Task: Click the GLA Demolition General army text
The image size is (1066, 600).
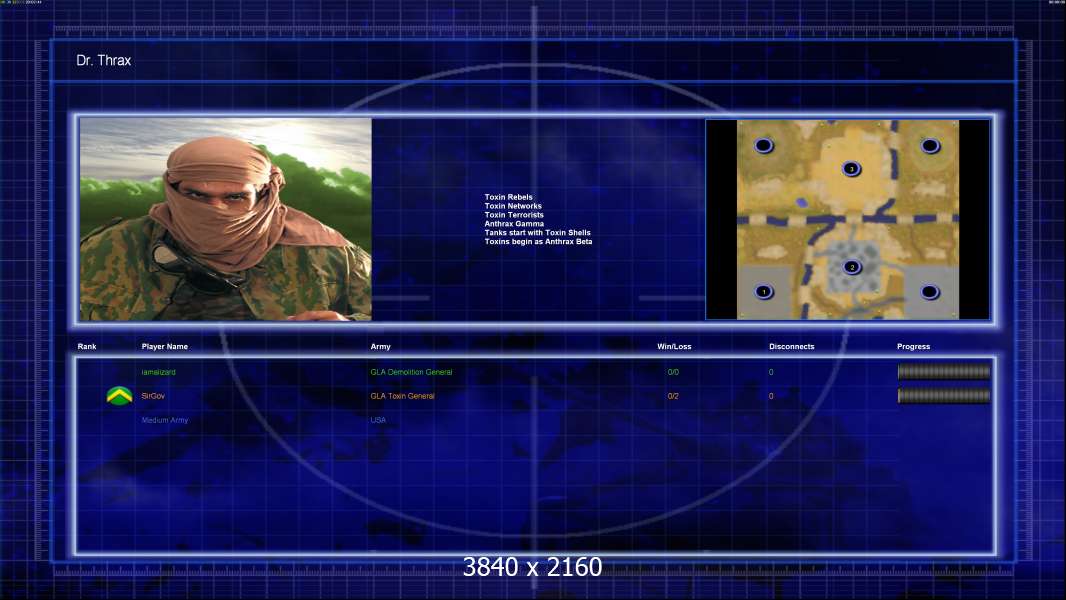Action: [411, 372]
